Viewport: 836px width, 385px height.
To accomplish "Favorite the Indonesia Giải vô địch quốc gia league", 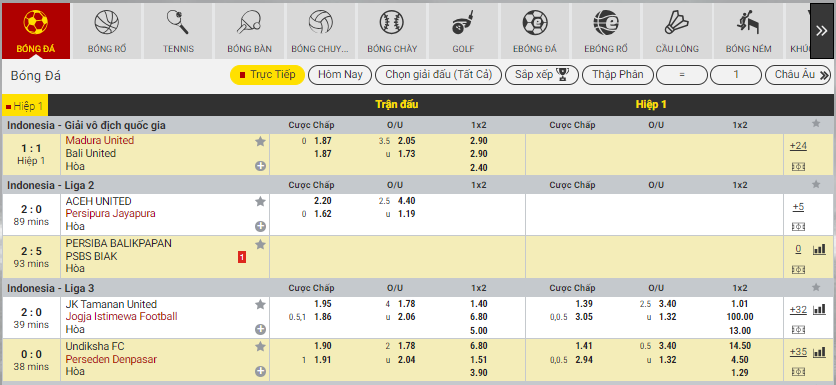I will point(816,124).
